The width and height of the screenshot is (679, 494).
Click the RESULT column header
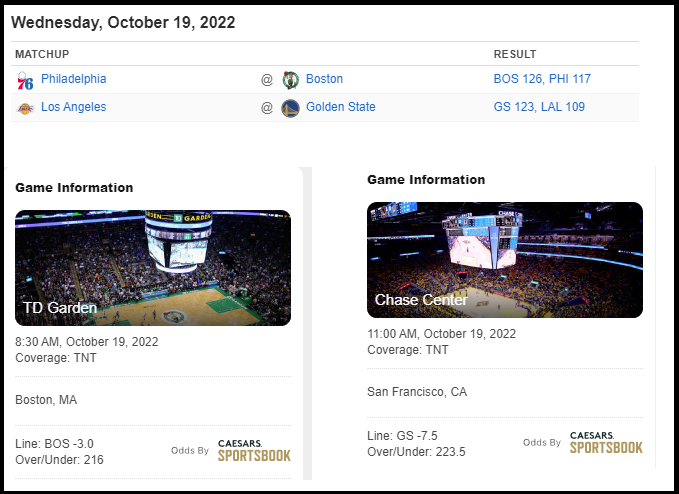point(515,54)
